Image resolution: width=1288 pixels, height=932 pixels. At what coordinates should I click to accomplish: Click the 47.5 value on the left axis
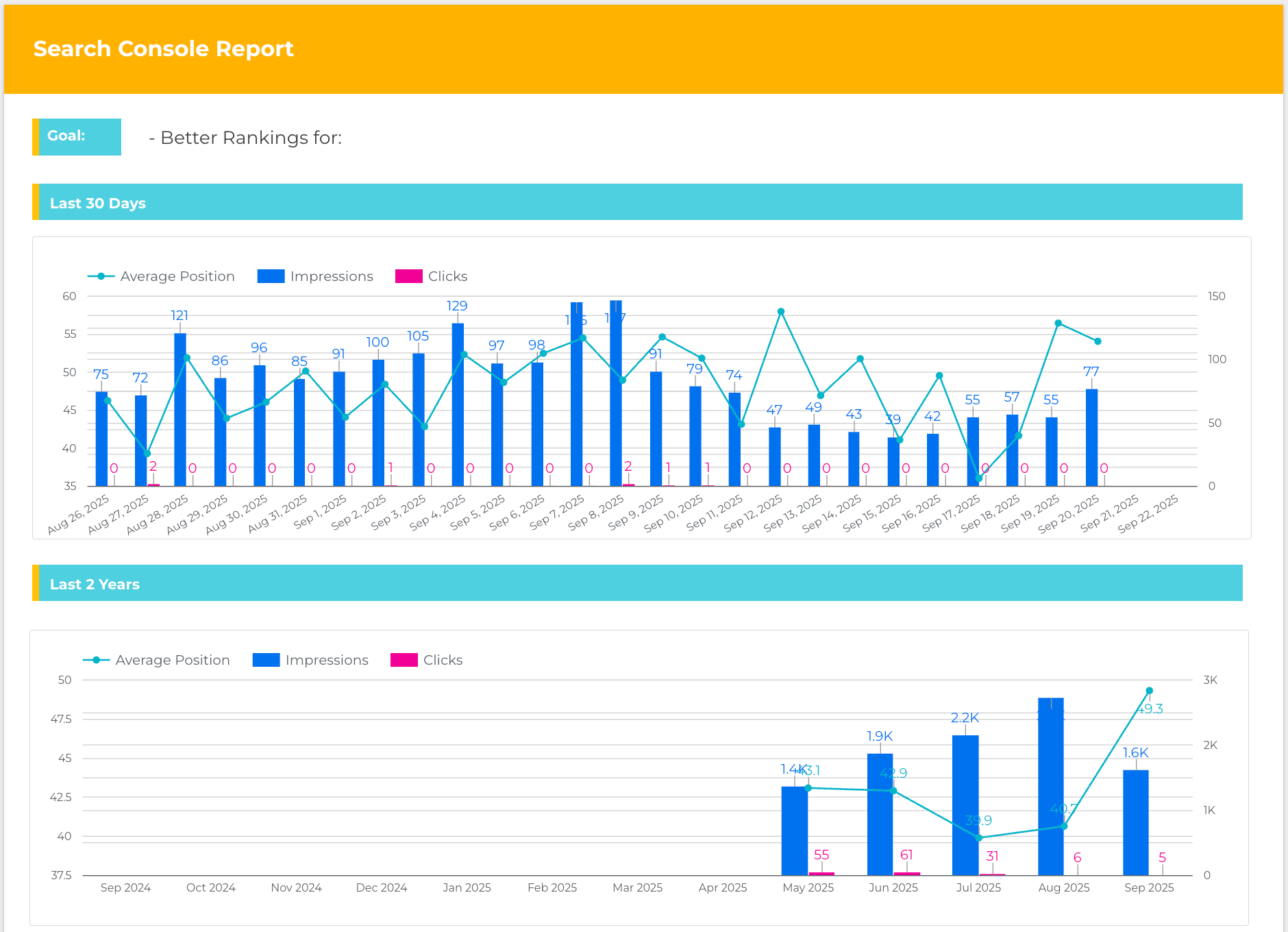pos(61,719)
